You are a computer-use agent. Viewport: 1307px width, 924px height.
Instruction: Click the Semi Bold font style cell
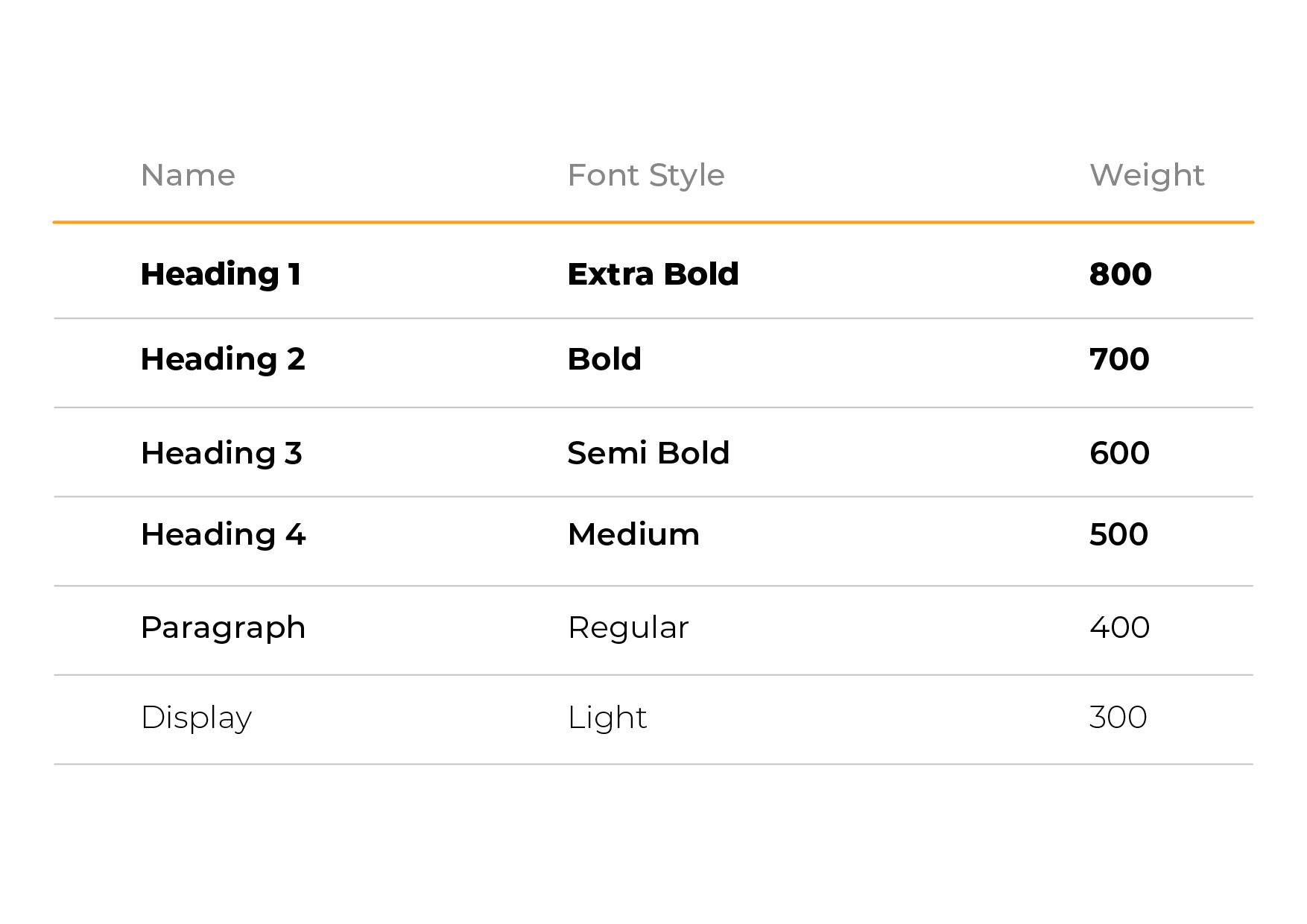[x=648, y=453]
